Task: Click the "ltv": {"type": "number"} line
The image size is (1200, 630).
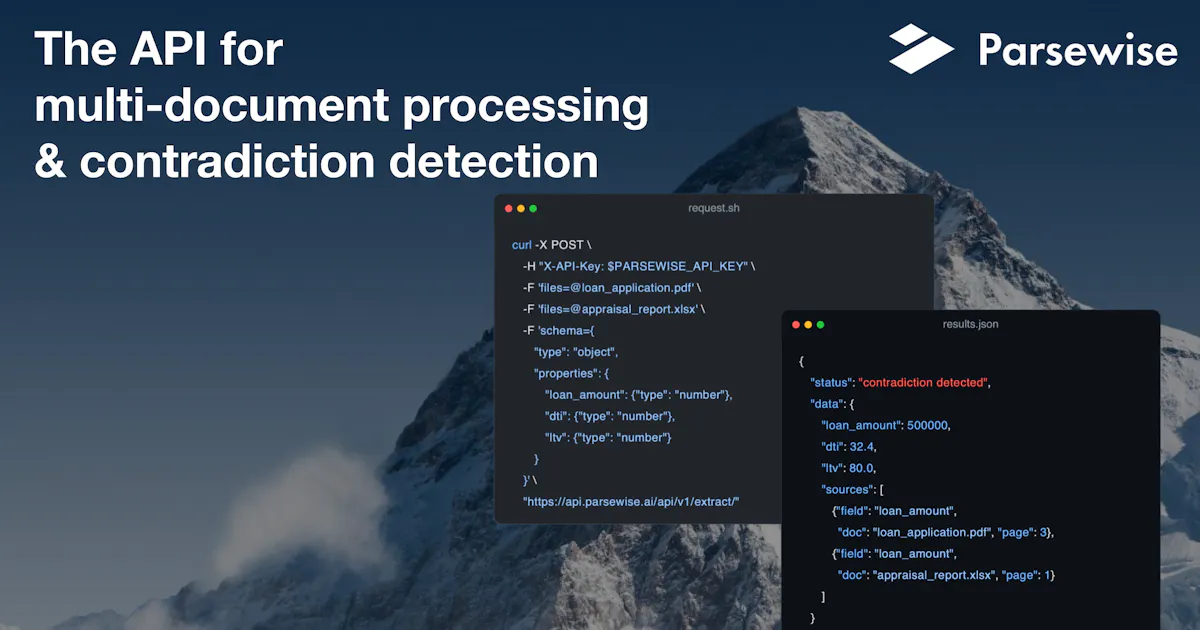Action: coord(608,437)
